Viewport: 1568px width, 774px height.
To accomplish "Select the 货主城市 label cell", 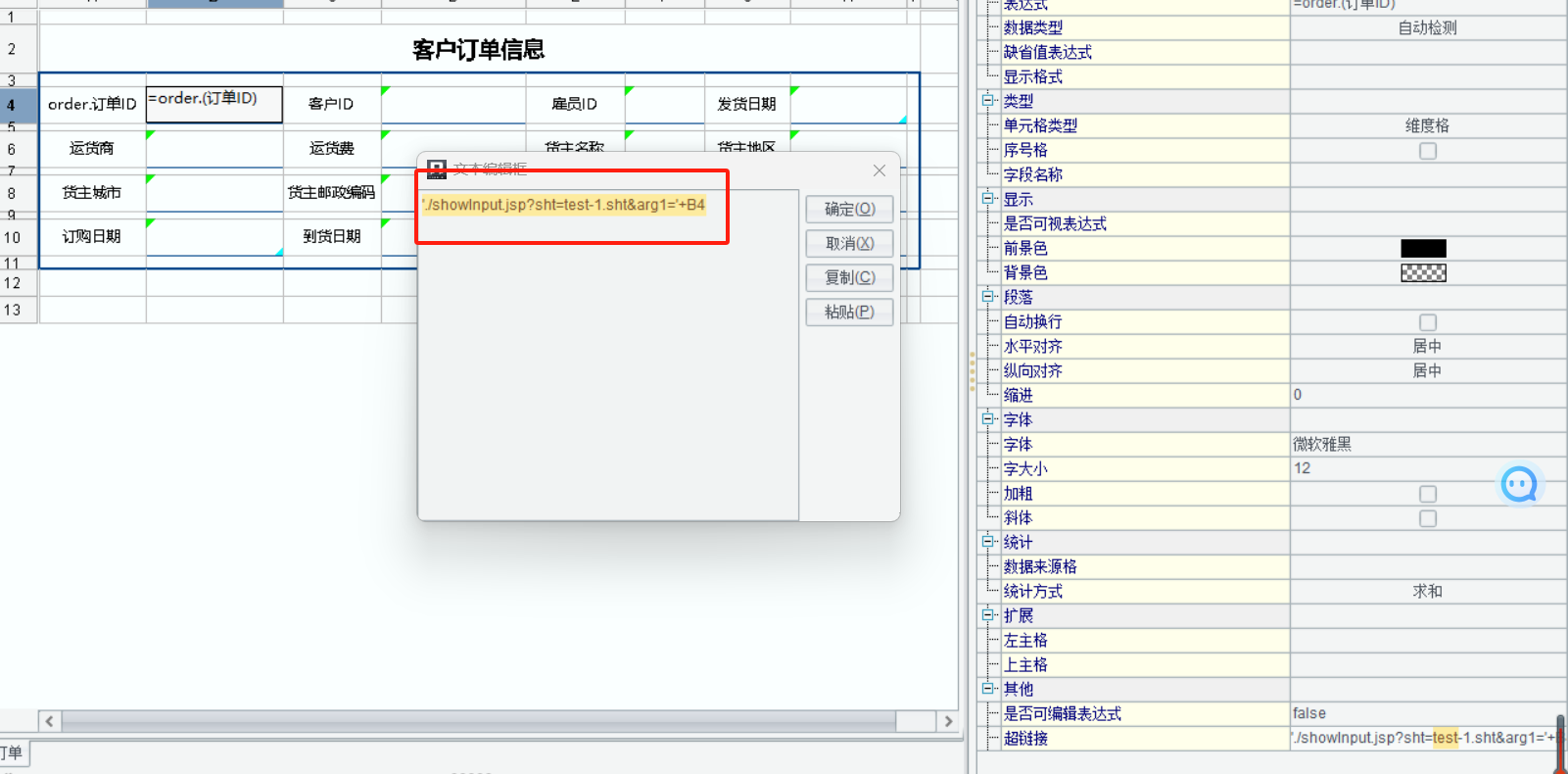I will (92, 193).
